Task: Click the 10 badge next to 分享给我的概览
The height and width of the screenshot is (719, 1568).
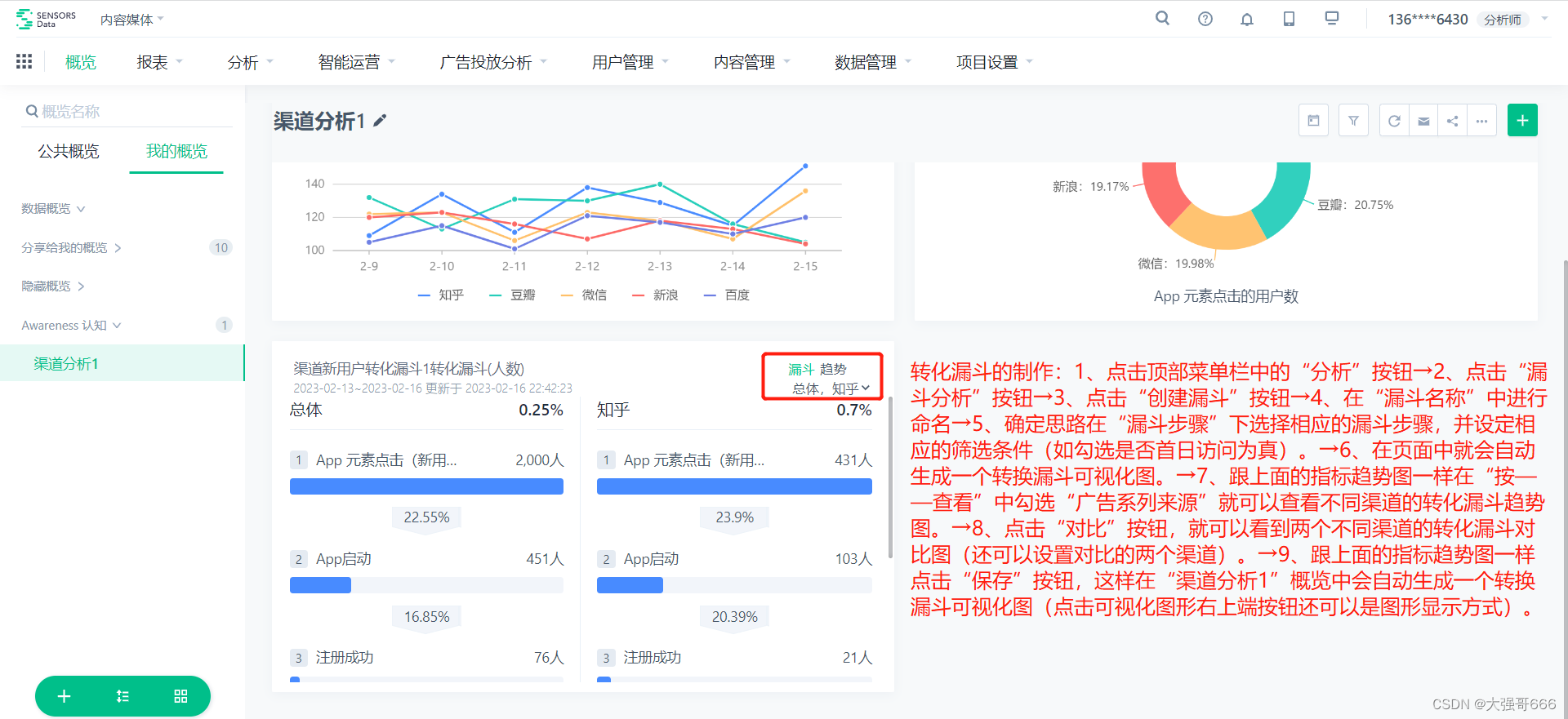Action: click(221, 247)
